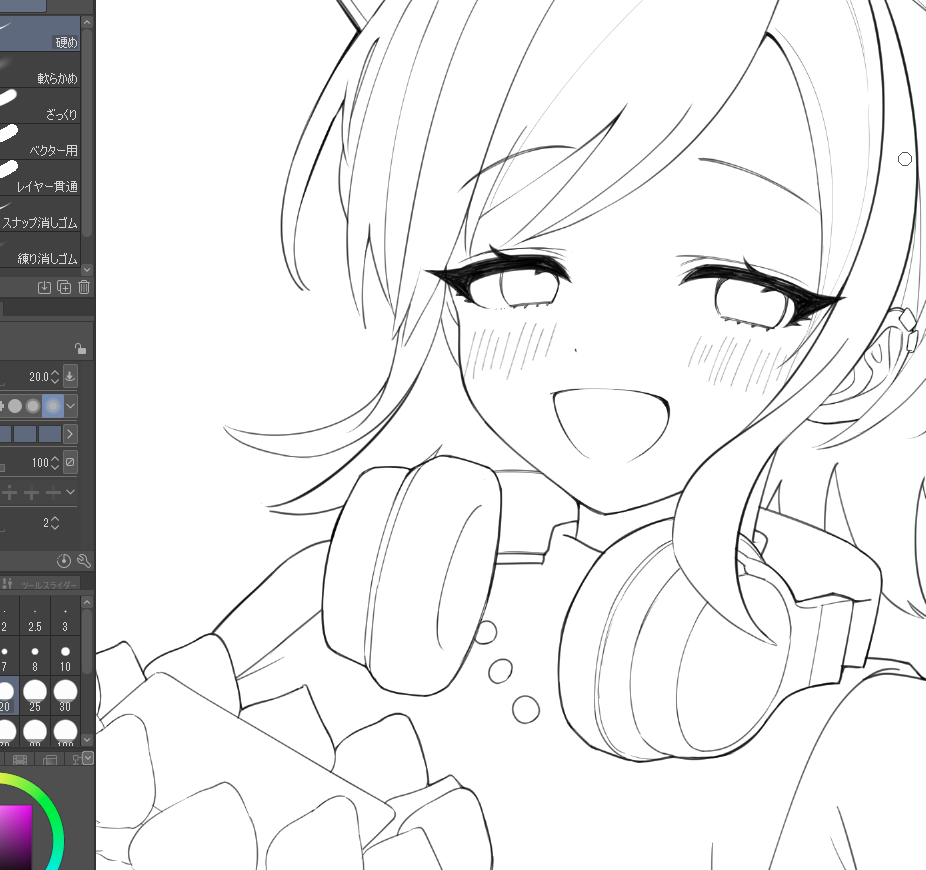The image size is (926, 870).
Task: Click the duplicate sub tool icon
Action: tap(64, 287)
